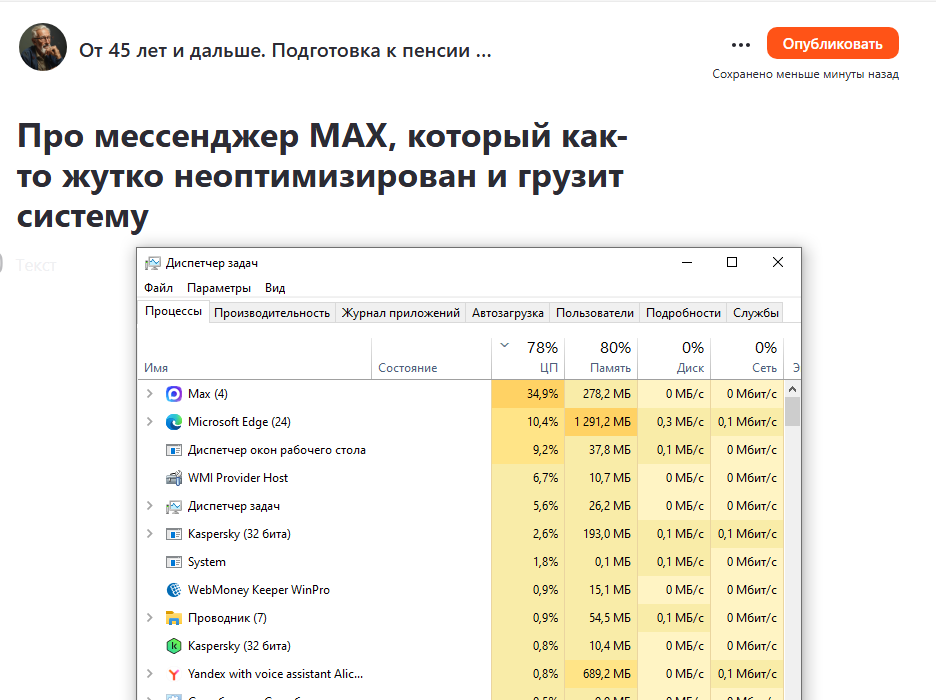Click the Текст placeholder in article body
The height and width of the screenshot is (700, 936).
(x=36, y=265)
